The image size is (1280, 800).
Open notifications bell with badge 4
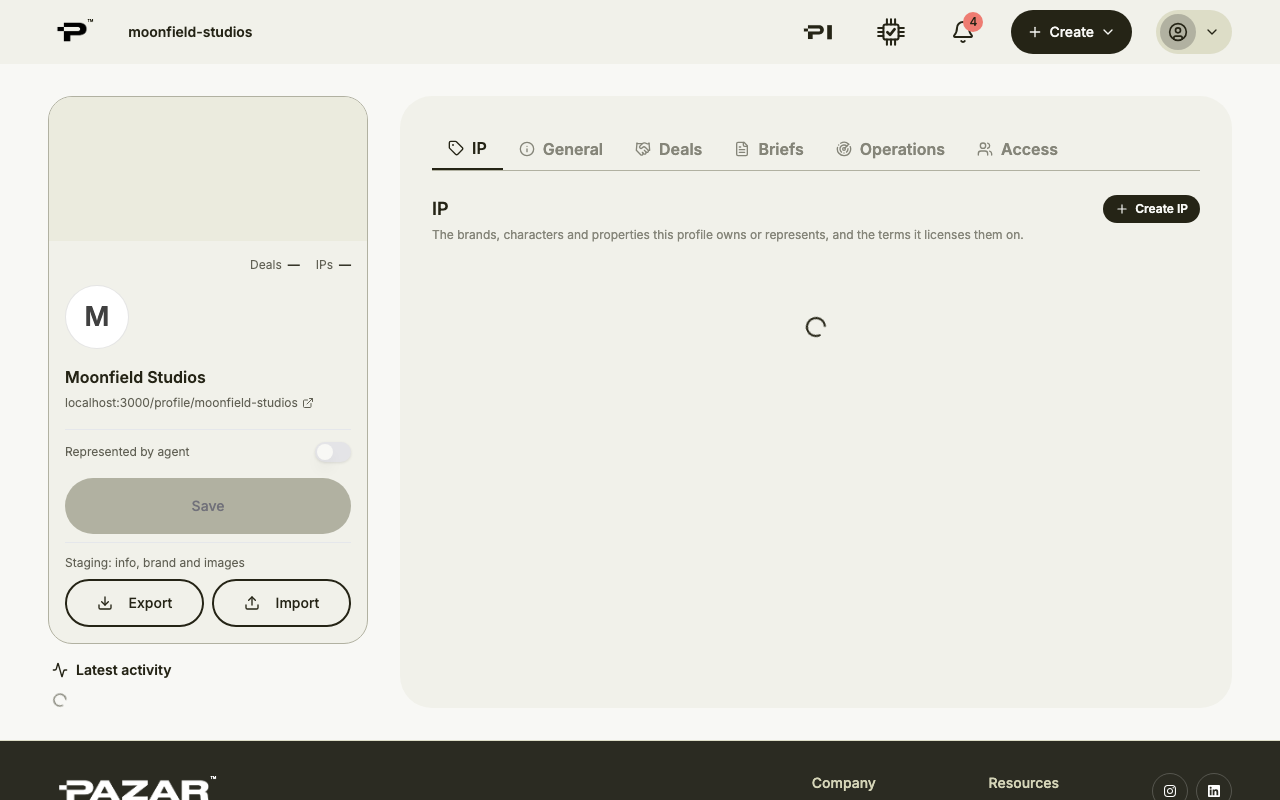pos(963,31)
